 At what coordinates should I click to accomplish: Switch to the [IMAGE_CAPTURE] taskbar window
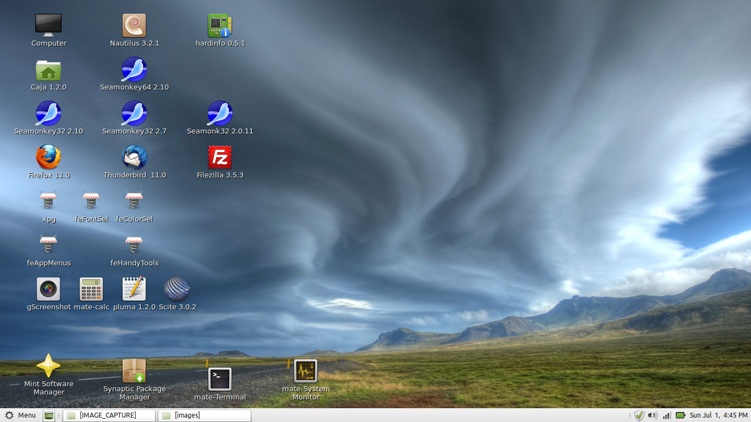click(108, 415)
